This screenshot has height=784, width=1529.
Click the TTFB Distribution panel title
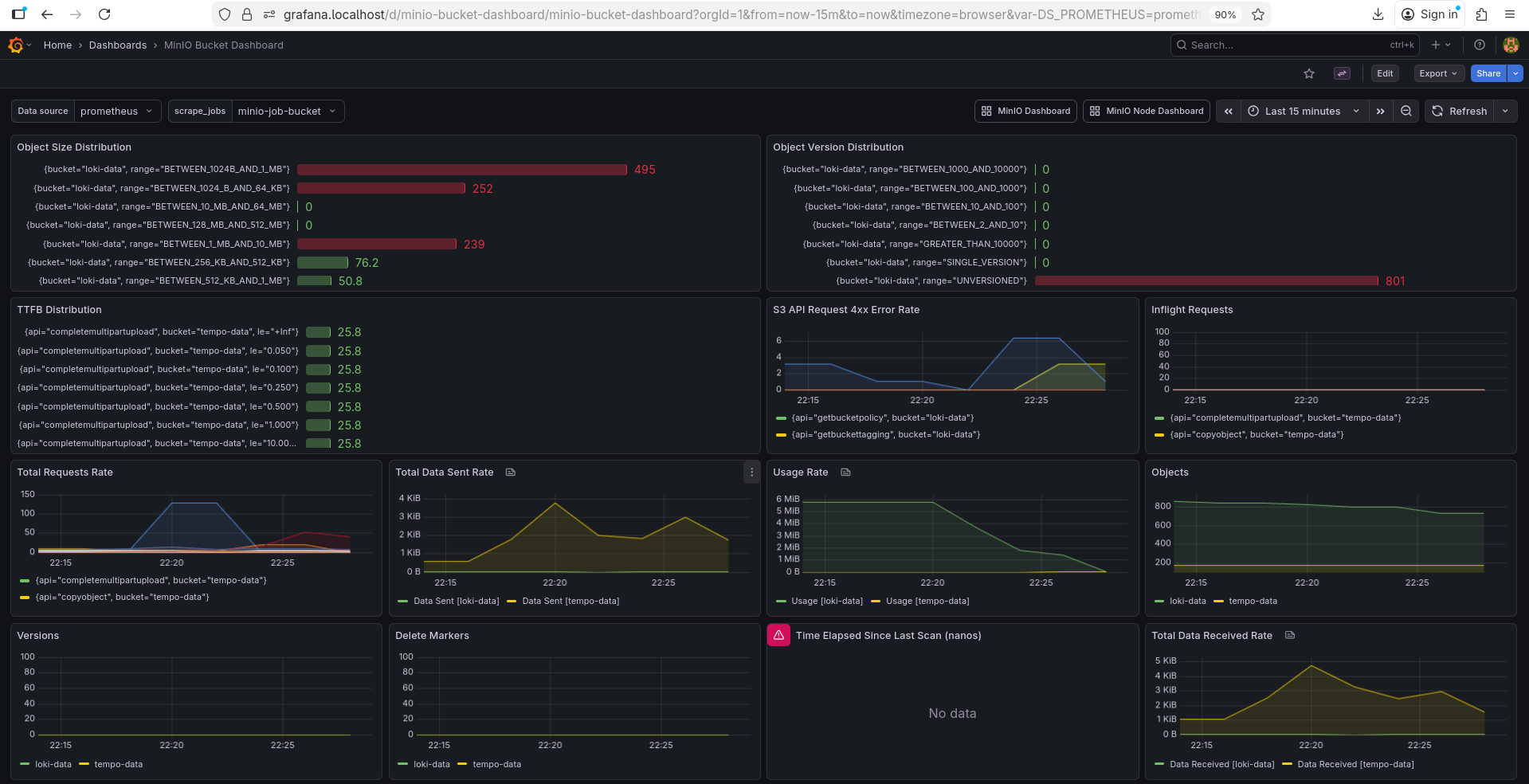pos(60,310)
